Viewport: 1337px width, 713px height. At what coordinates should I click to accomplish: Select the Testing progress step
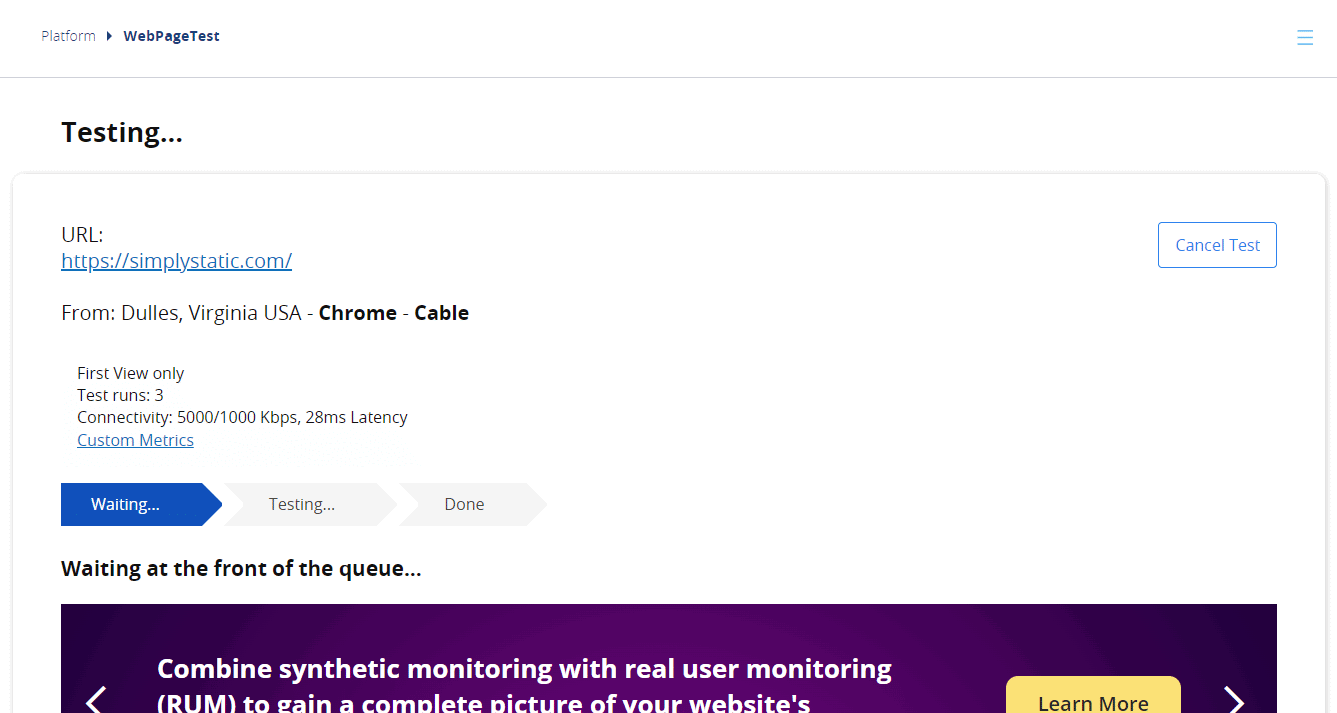pyautogui.click(x=301, y=504)
